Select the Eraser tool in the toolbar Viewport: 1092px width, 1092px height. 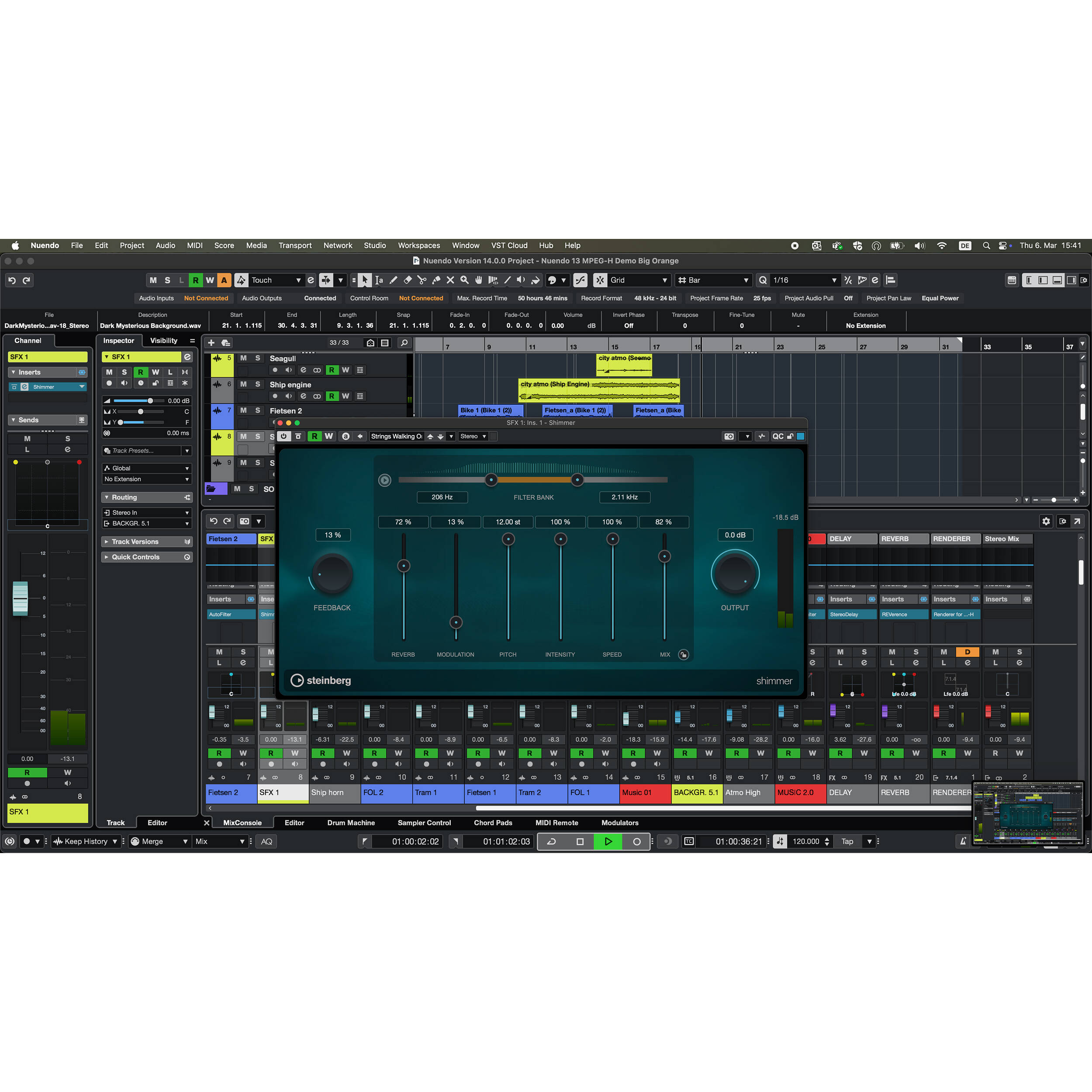(408, 280)
